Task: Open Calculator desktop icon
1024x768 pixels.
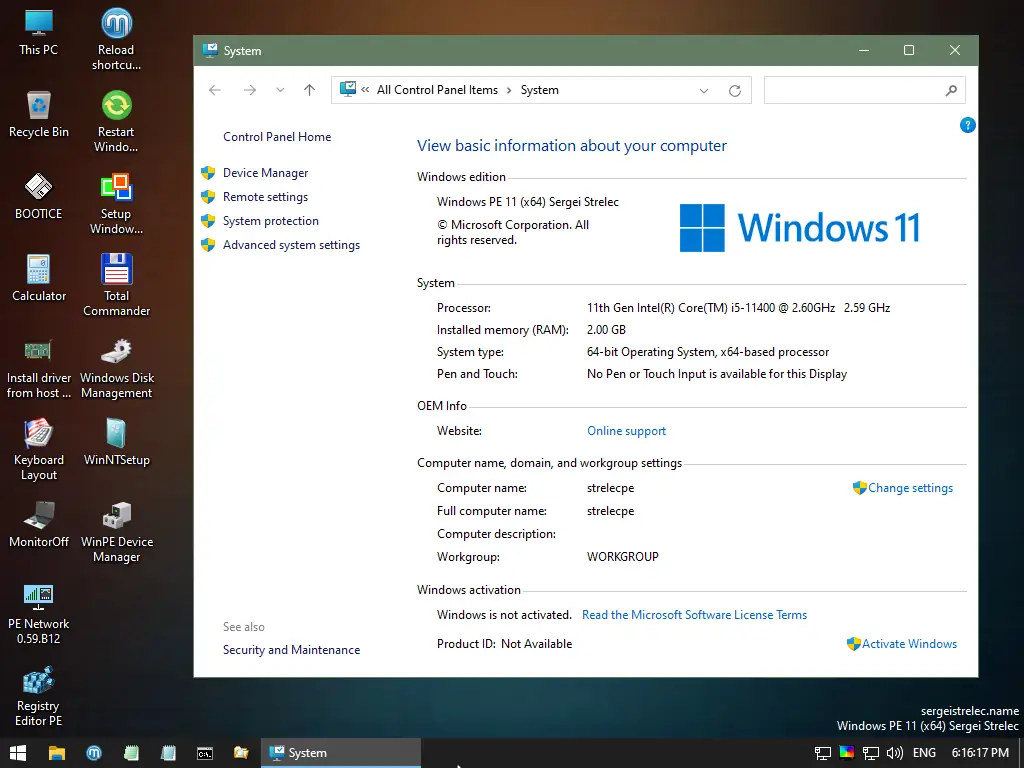Action: tap(39, 279)
